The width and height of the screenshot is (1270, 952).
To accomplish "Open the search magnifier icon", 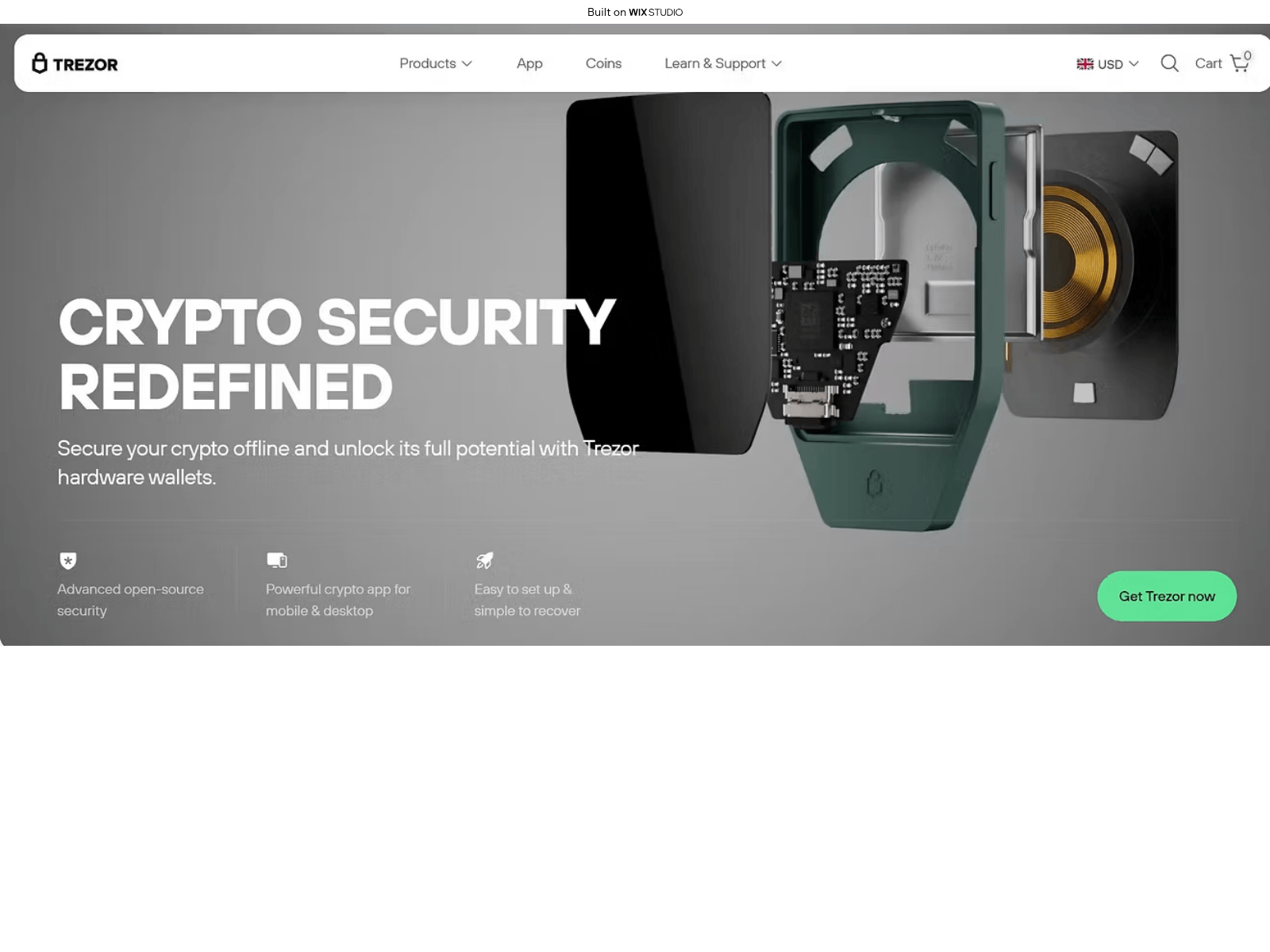I will tap(1169, 63).
